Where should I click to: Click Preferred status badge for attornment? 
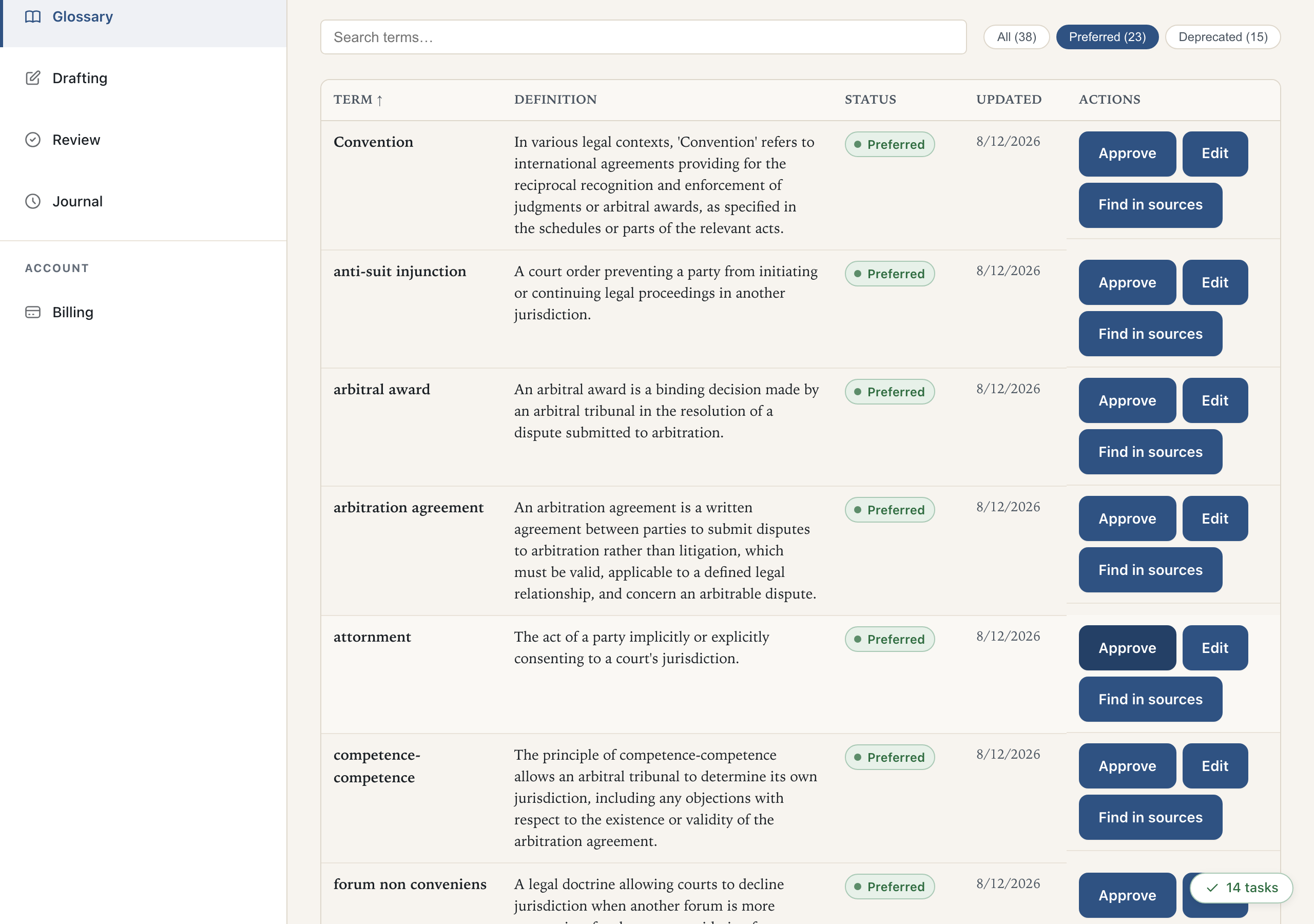[x=890, y=639]
